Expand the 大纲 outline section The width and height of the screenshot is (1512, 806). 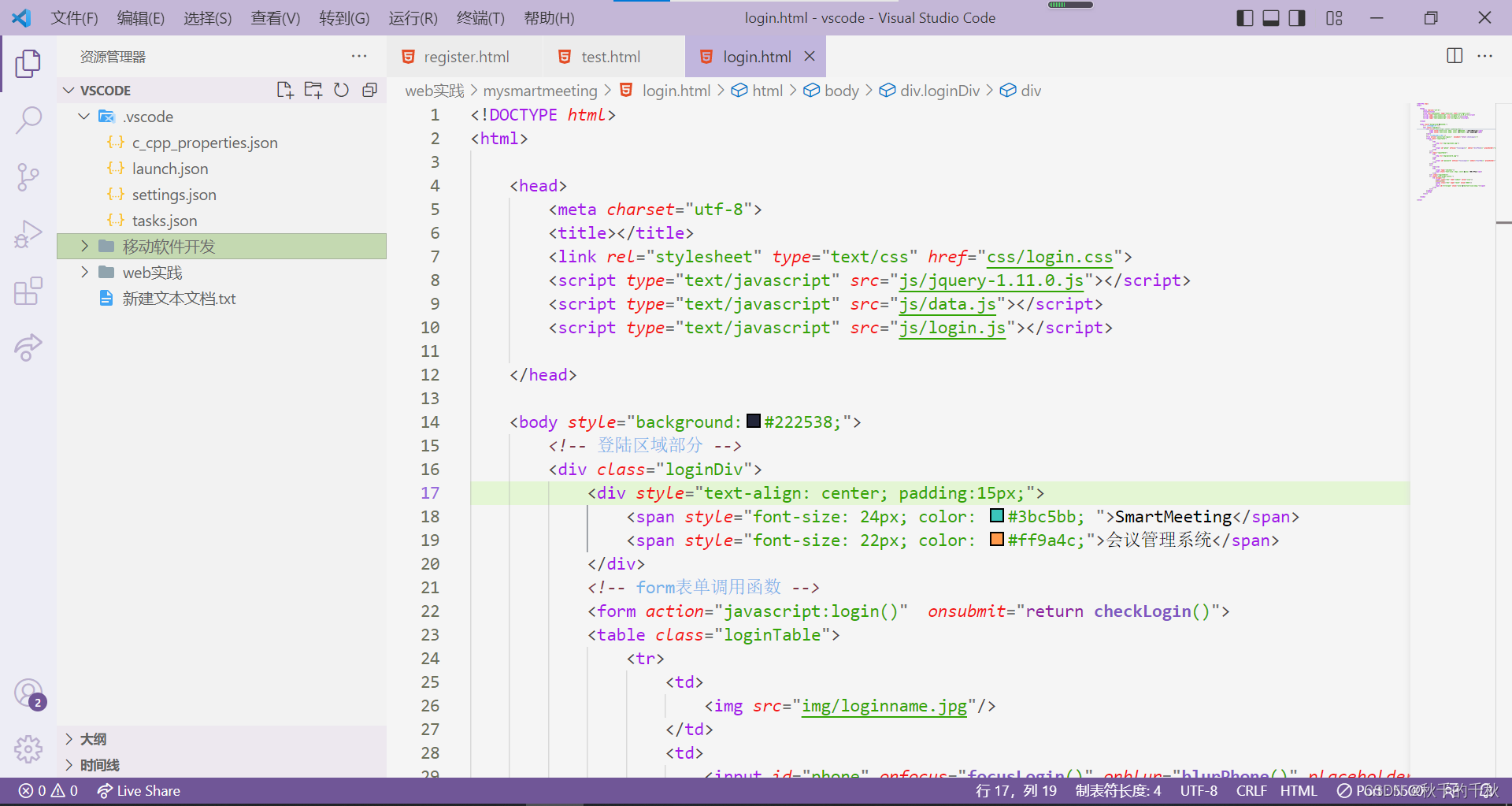coord(221,739)
